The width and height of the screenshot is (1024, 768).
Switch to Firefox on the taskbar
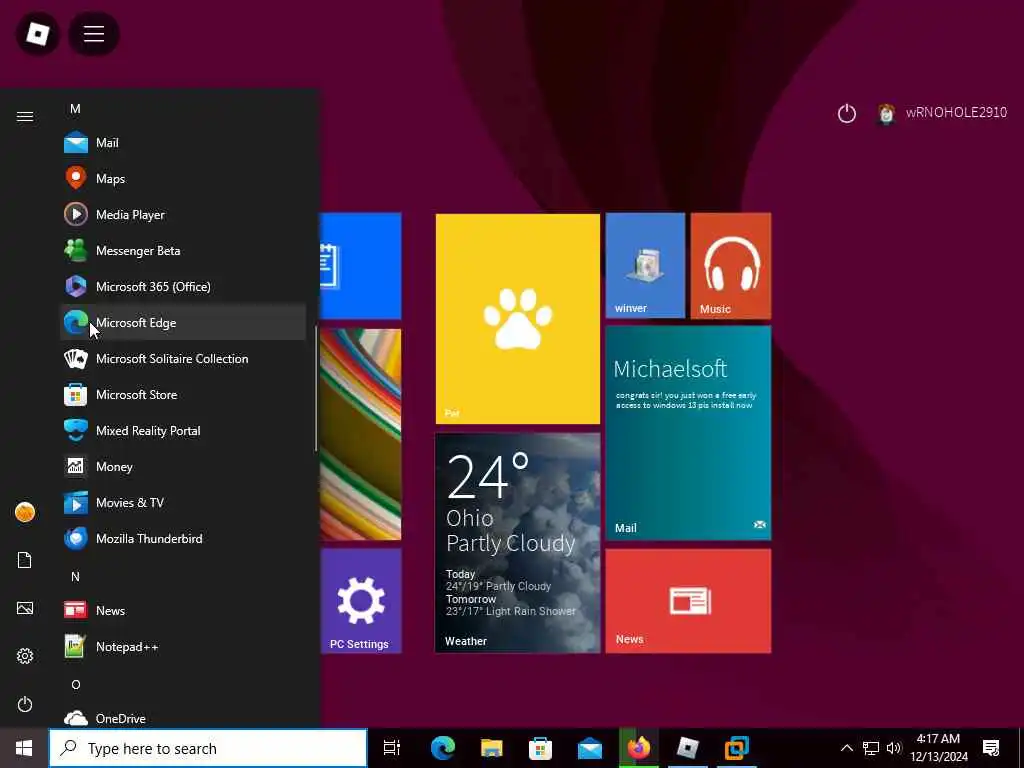(x=638, y=748)
